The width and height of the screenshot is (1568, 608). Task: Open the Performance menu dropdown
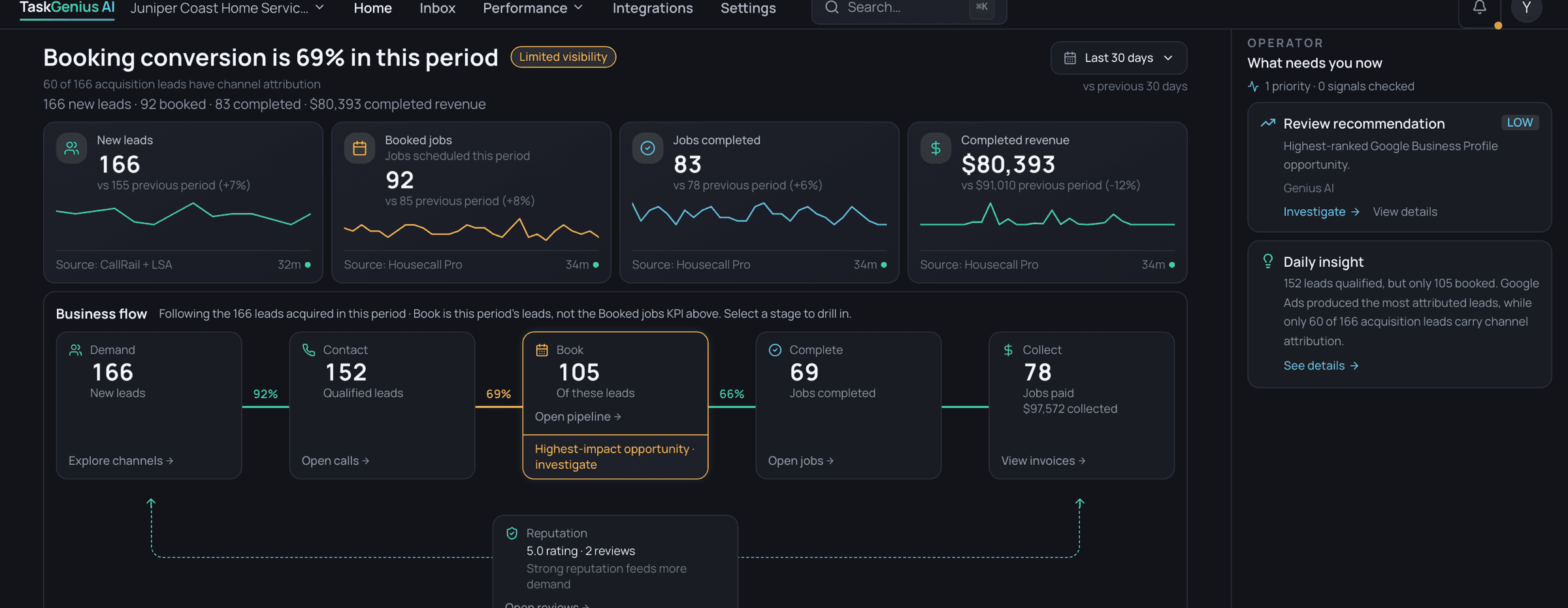pyautogui.click(x=532, y=8)
